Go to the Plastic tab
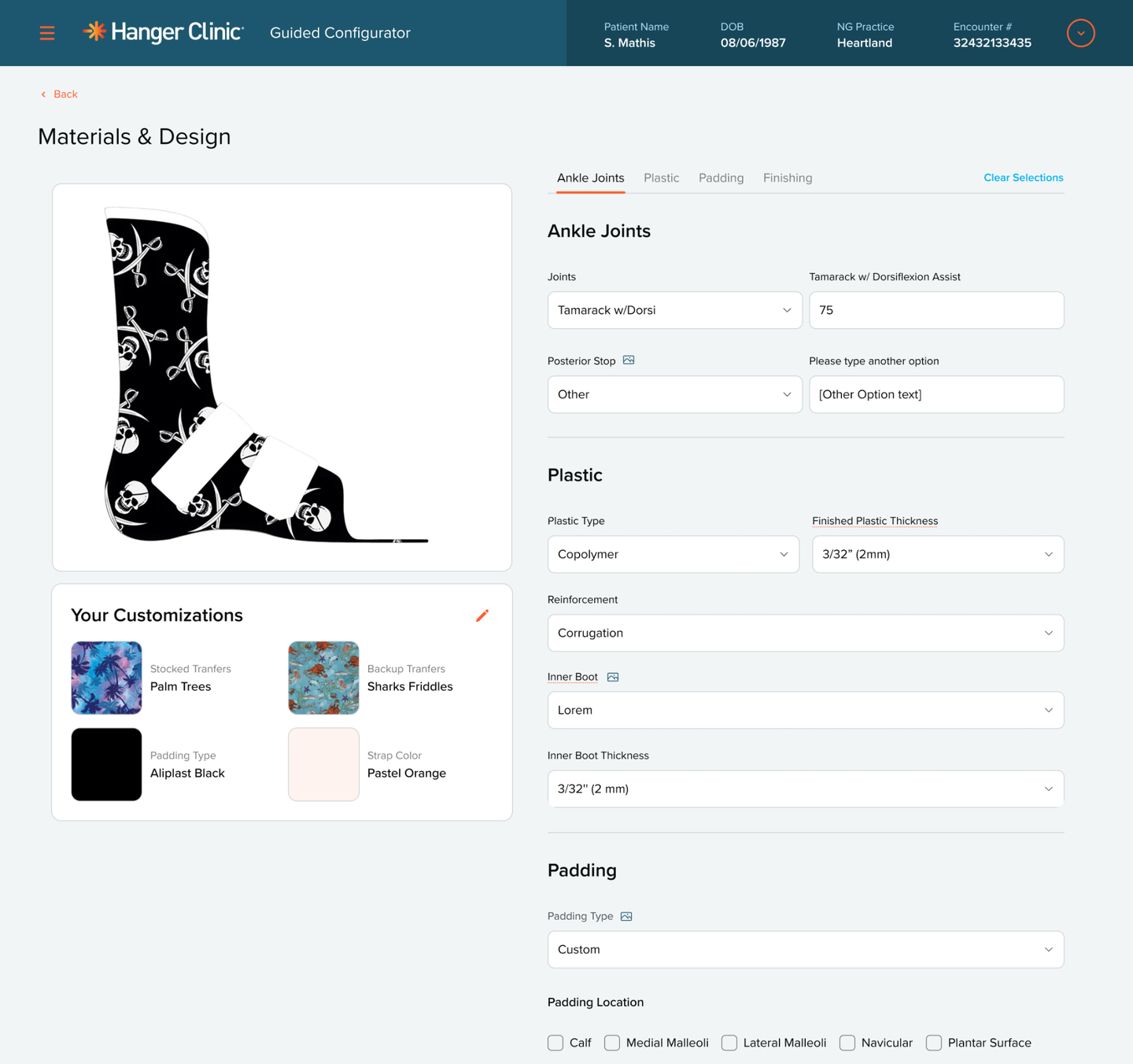Viewport: 1133px width, 1064px height. [662, 178]
